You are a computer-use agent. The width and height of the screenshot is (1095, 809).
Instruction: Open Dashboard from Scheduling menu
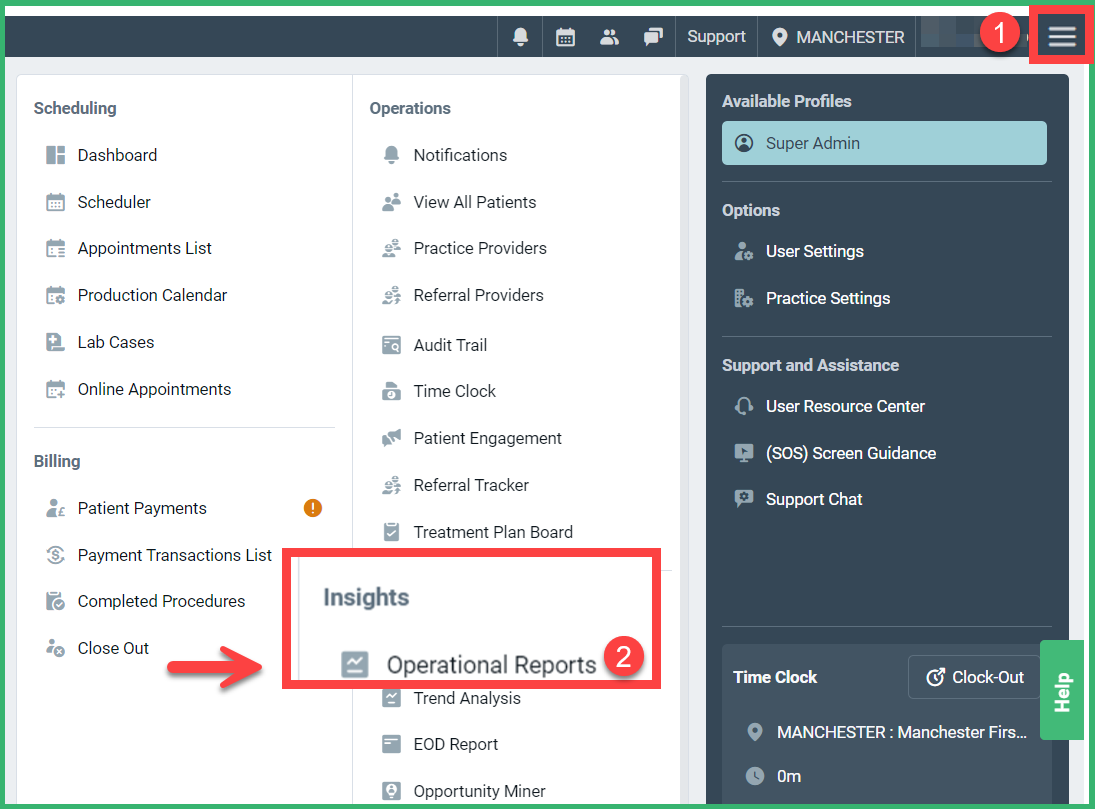(x=117, y=155)
